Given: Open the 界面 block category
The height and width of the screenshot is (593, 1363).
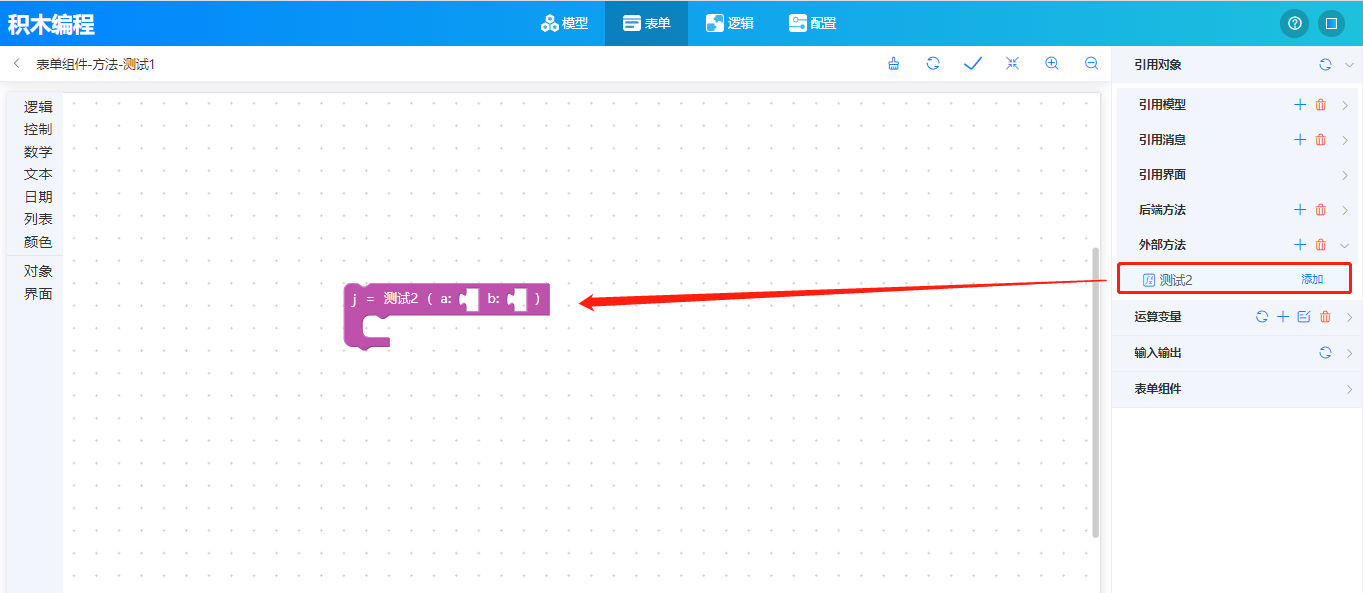Looking at the screenshot, I should [x=38, y=294].
